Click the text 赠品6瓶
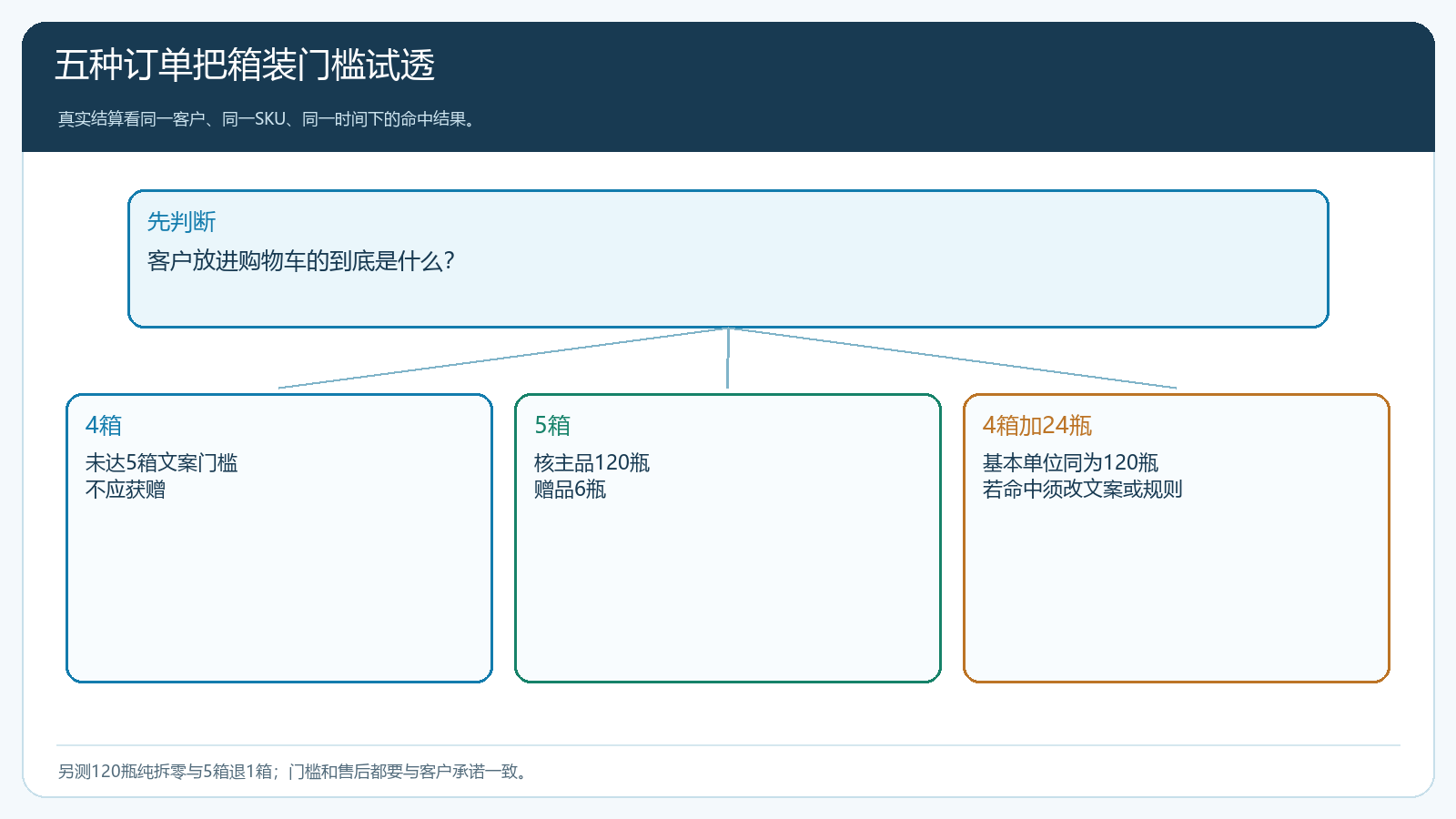This screenshot has height=819, width=1456. click(570, 490)
